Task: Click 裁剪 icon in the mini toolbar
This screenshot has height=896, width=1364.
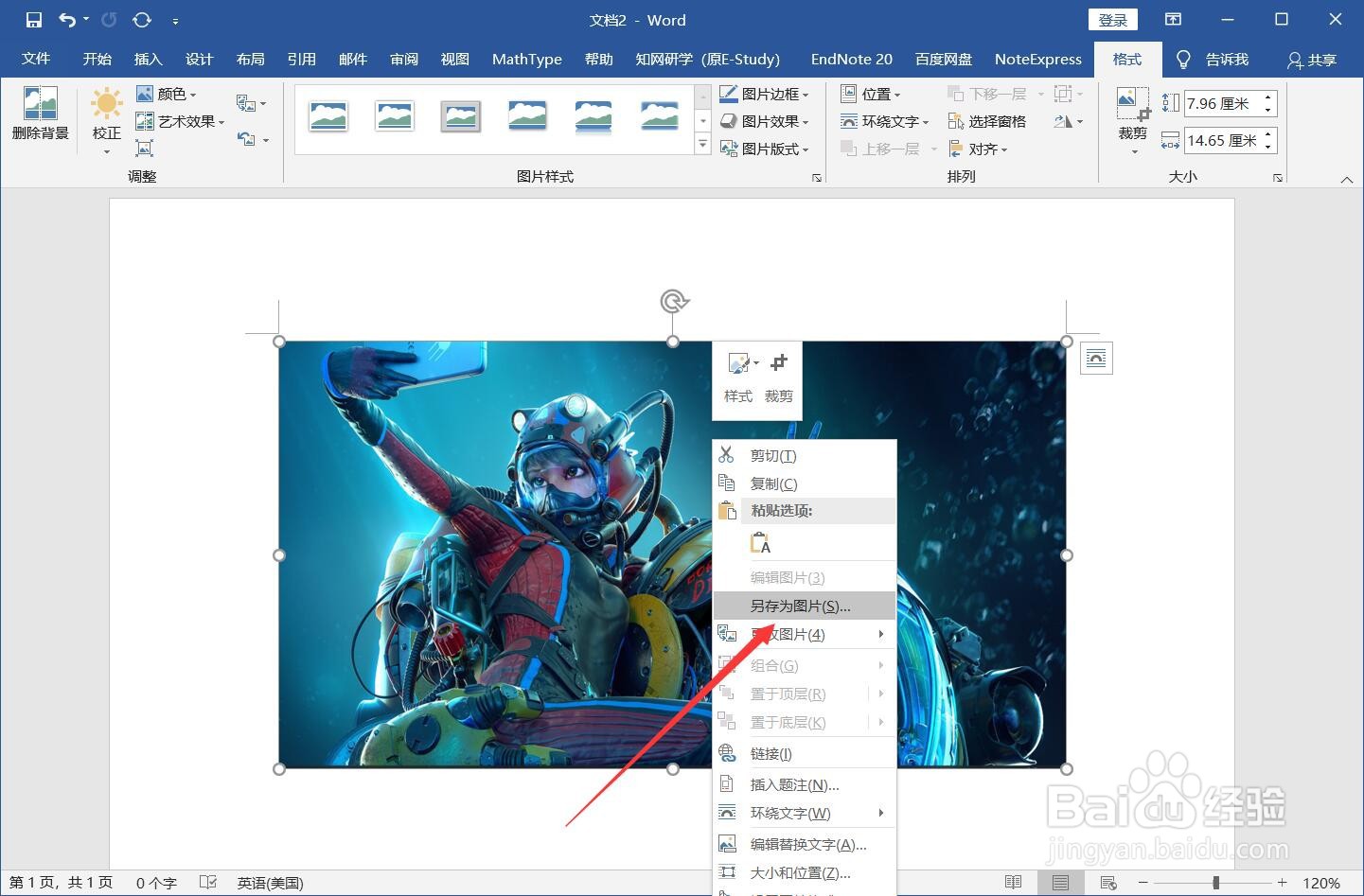Action: [x=779, y=362]
